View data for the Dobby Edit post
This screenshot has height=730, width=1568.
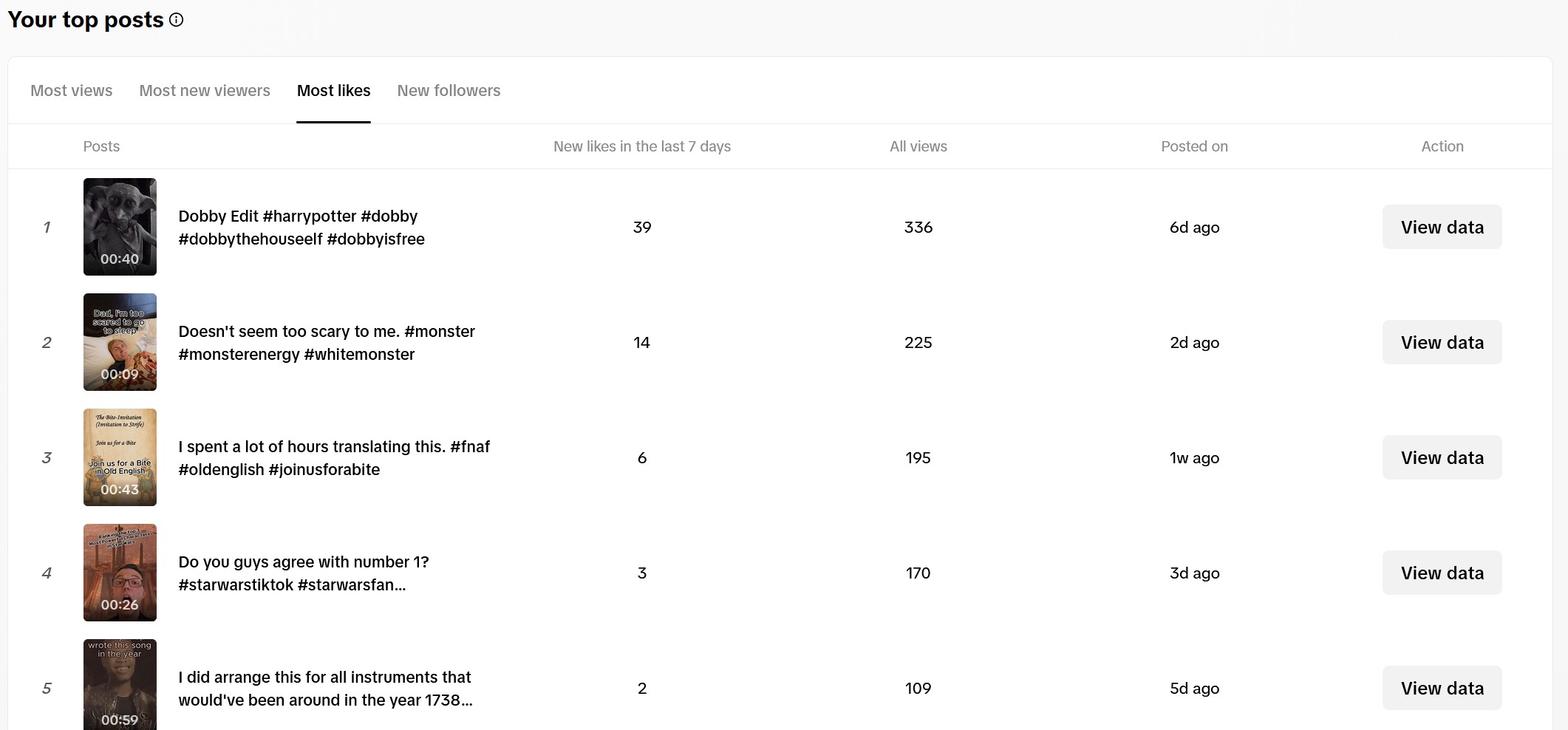1441,227
